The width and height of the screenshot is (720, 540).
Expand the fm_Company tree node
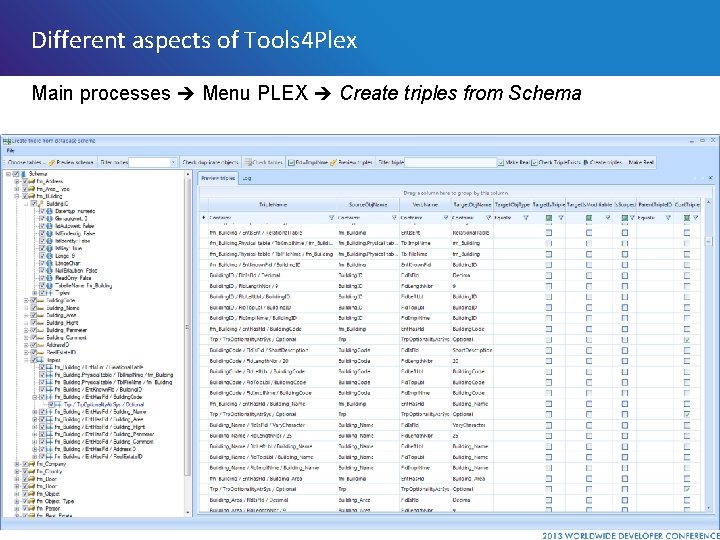17,464
